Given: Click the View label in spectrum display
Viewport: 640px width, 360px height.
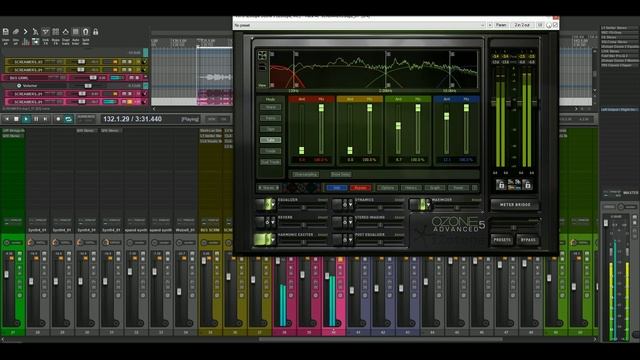Looking at the screenshot, I should pyautogui.click(x=262, y=86).
